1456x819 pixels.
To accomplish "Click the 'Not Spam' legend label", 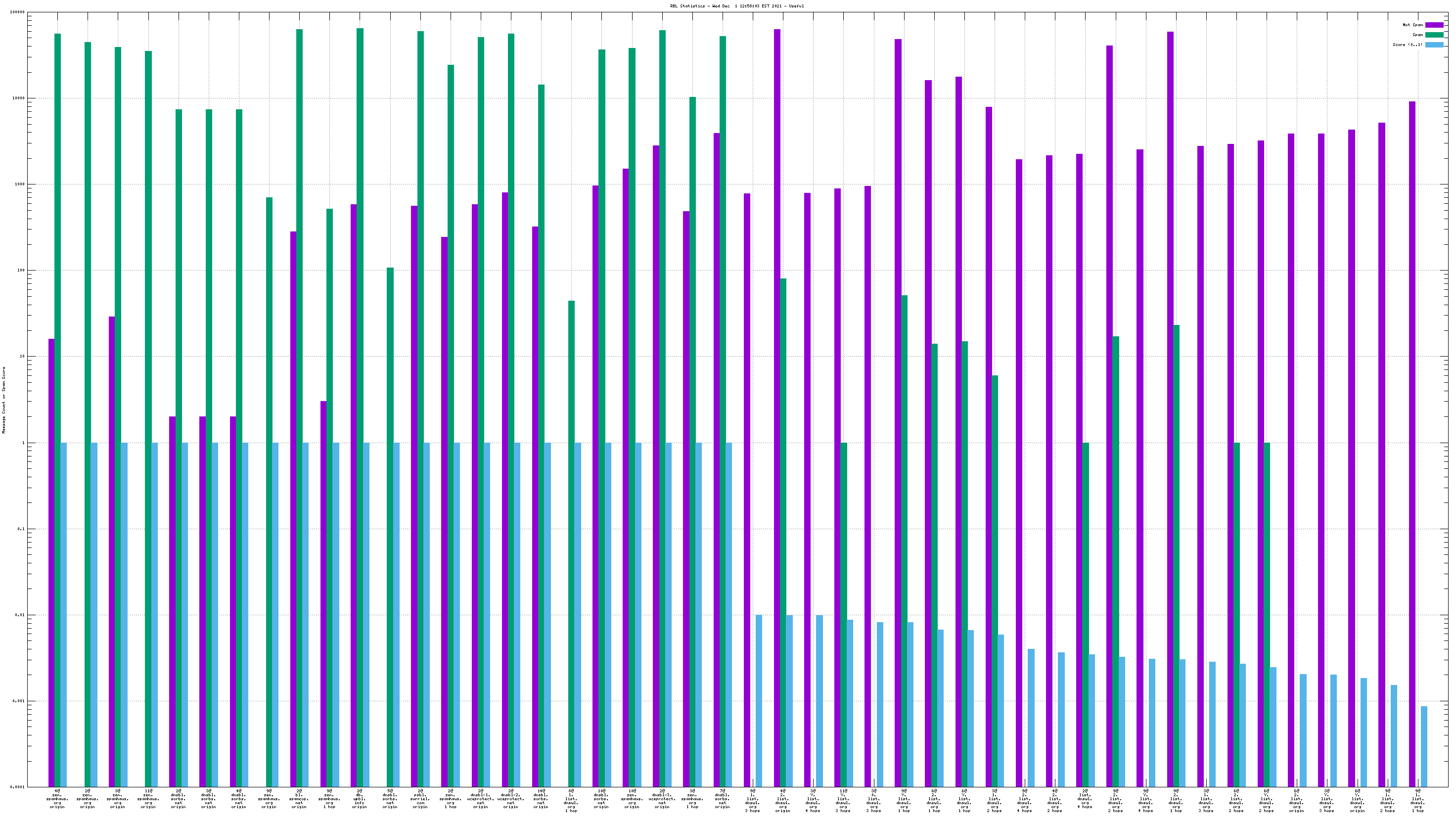I will 1412,25.
